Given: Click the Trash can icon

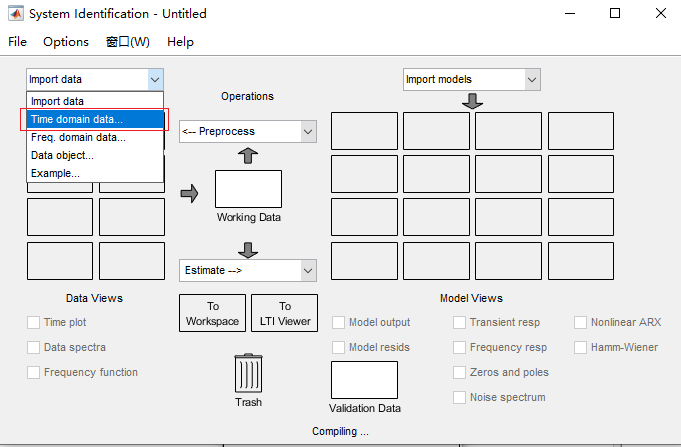Looking at the screenshot, I should tap(248, 374).
